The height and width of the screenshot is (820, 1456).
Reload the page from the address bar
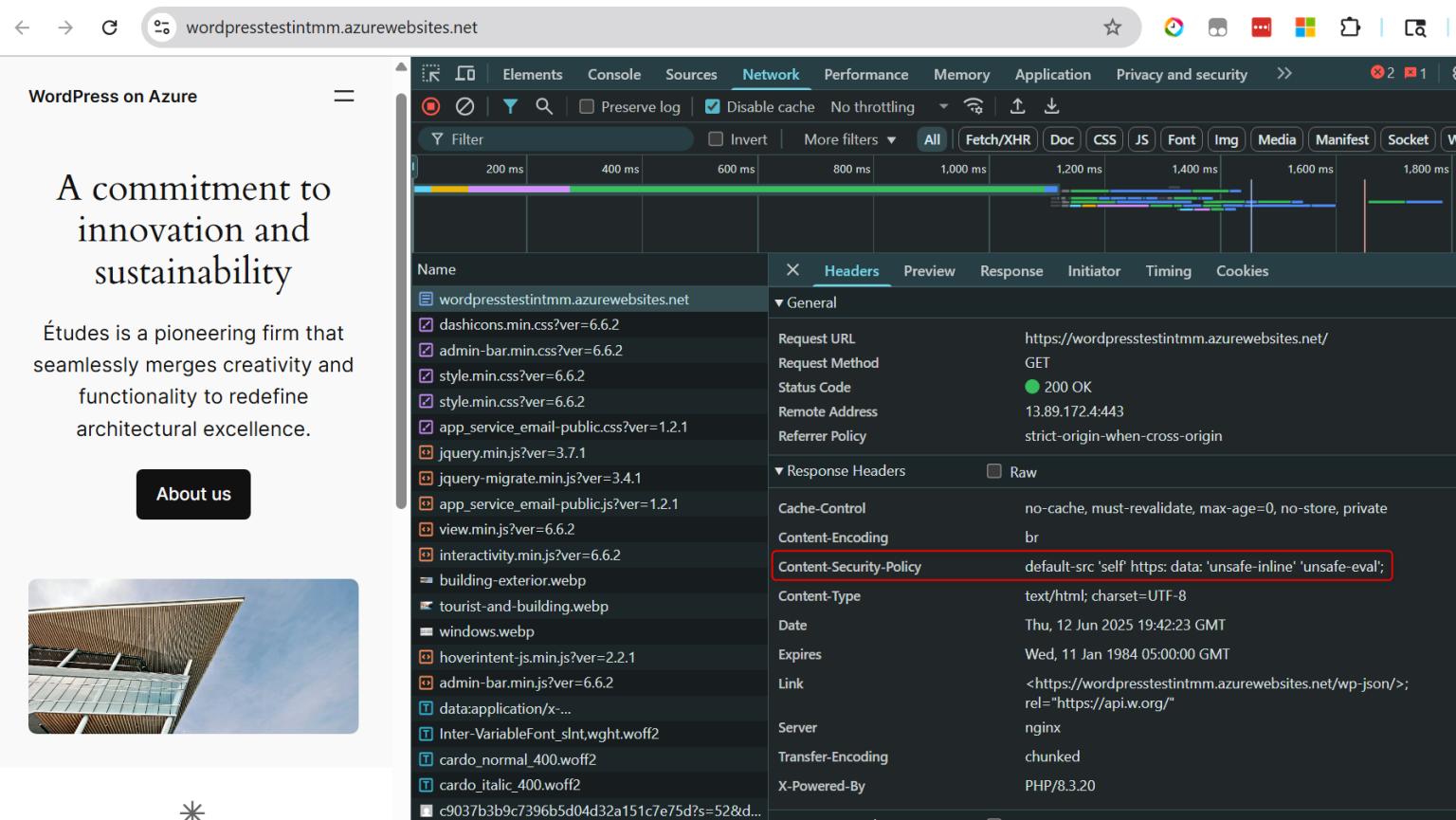[109, 27]
